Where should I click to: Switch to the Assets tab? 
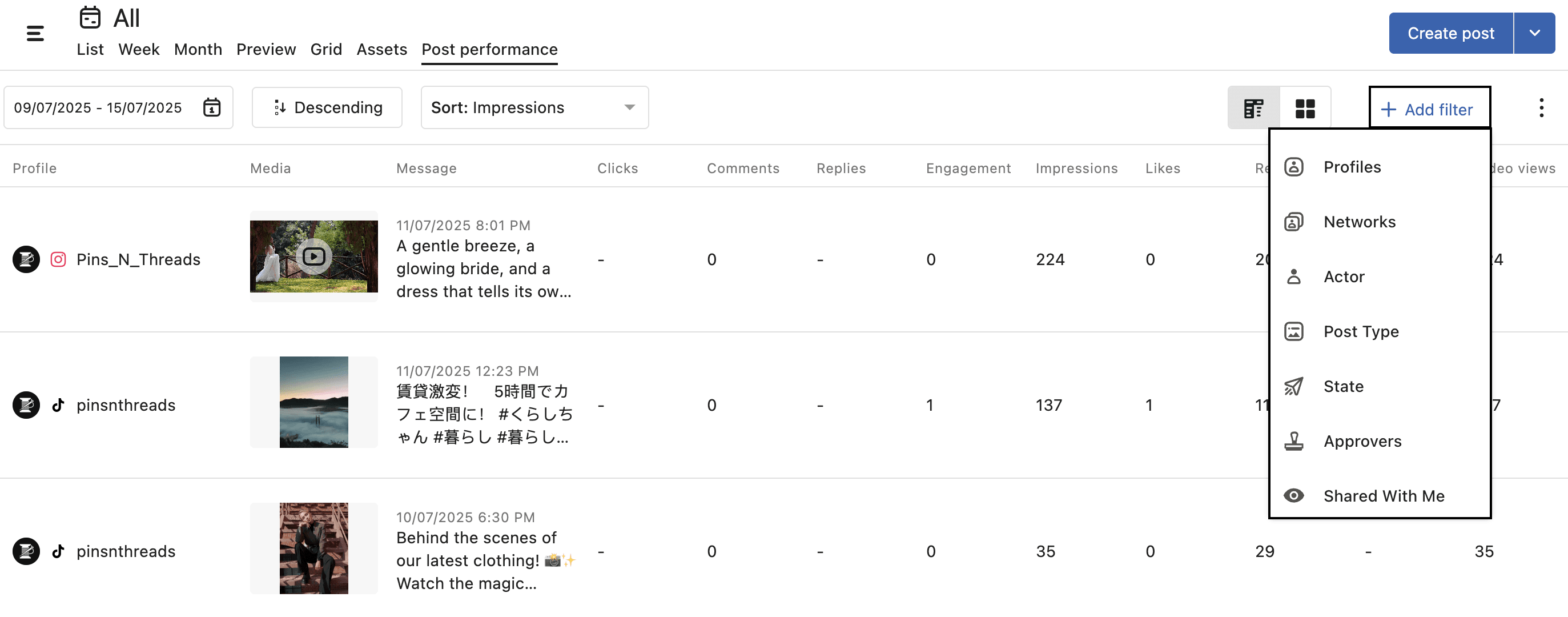point(381,49)
